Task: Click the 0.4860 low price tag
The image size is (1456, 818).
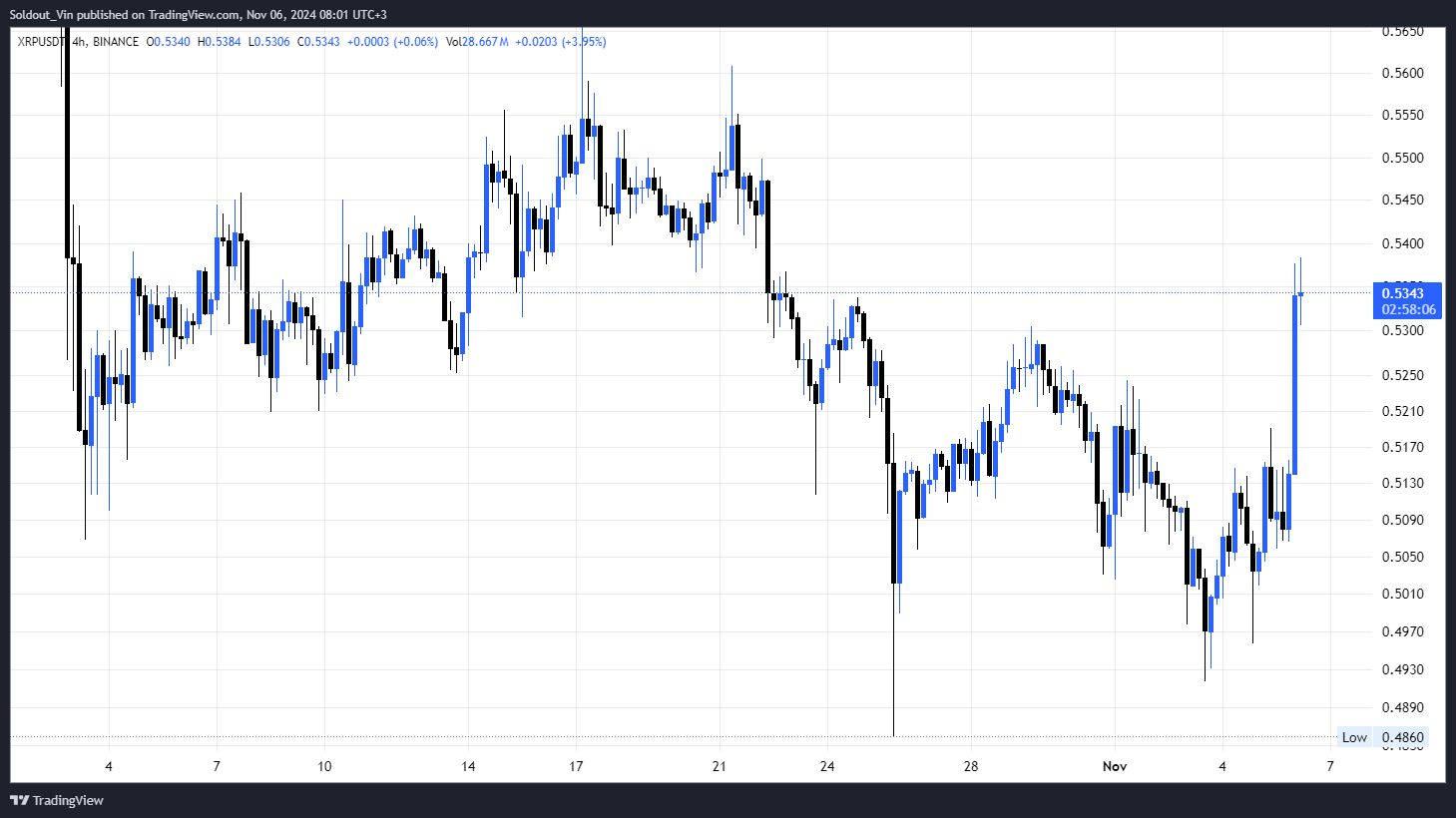Action: tap(1402, 737)
